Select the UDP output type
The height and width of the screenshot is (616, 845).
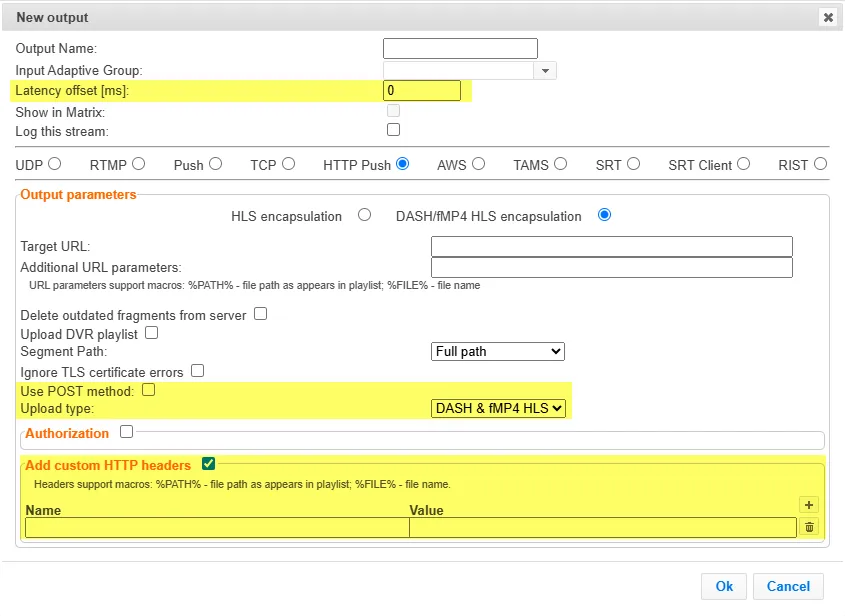click(54, 164)
